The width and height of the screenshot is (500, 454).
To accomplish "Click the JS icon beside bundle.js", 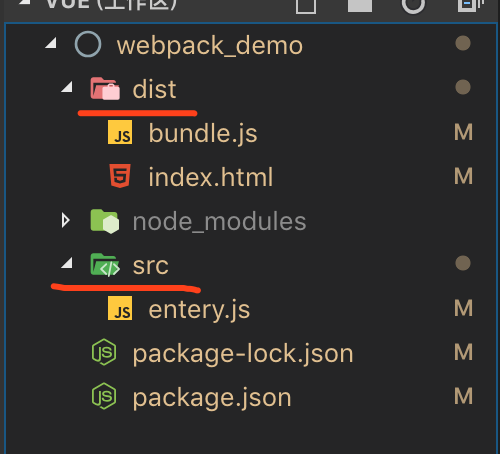I will (x=120, y=132).
